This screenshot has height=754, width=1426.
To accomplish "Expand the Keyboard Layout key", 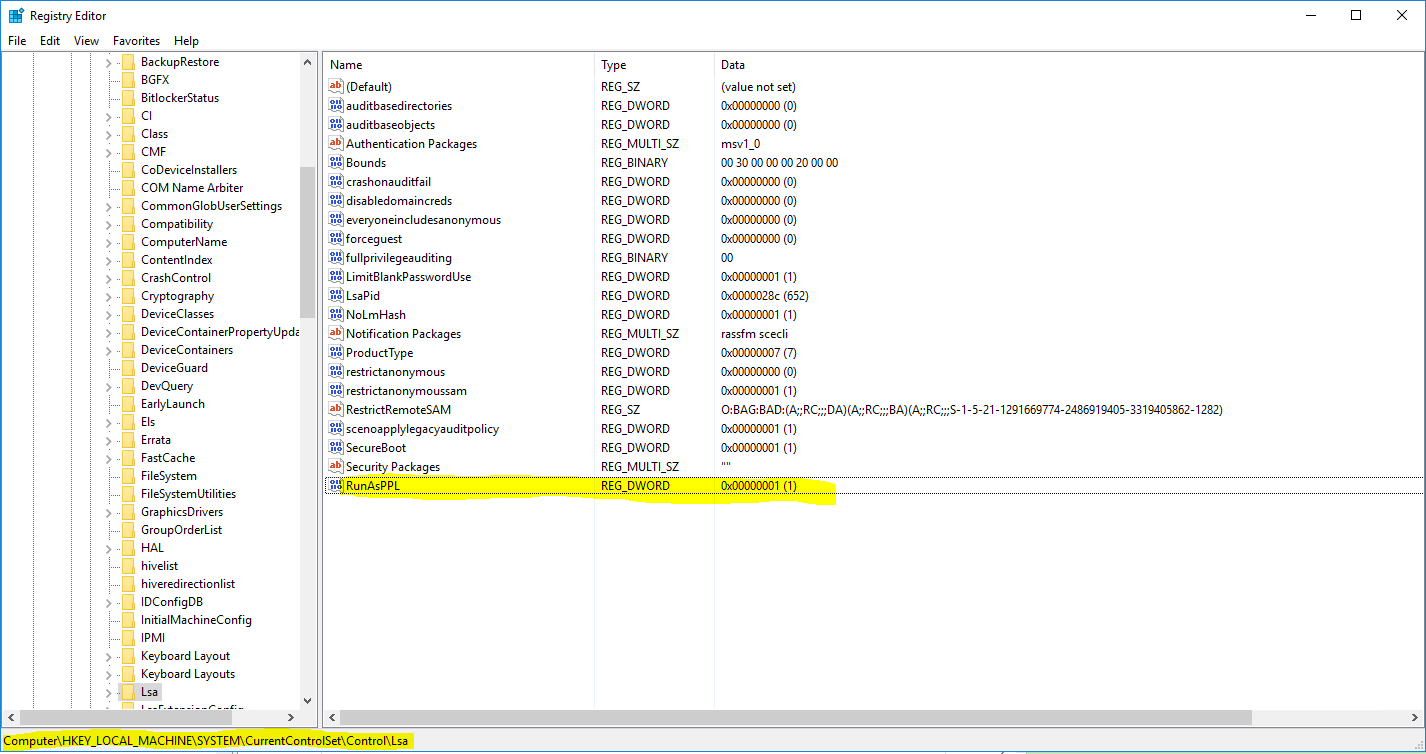I will 108,656.
